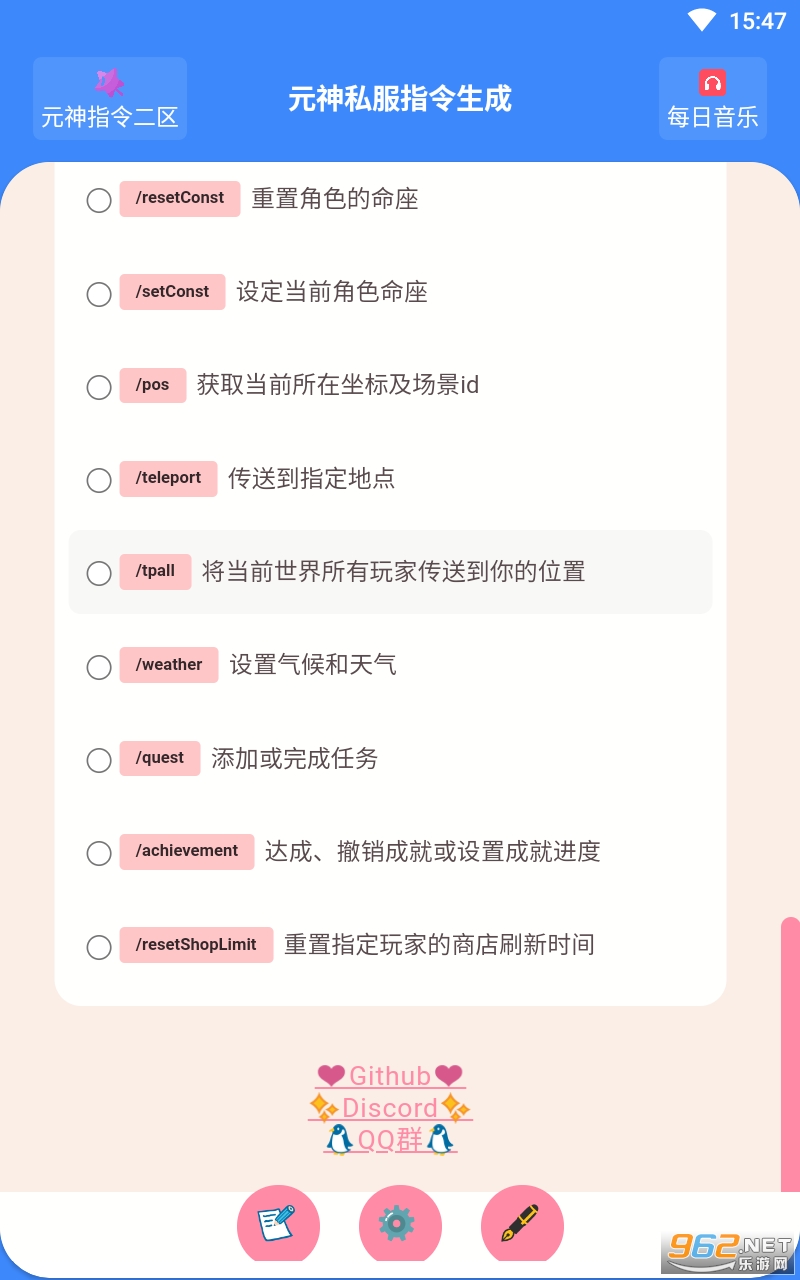
Task: Click the /achievement command tag
Action: click(187, 851)
